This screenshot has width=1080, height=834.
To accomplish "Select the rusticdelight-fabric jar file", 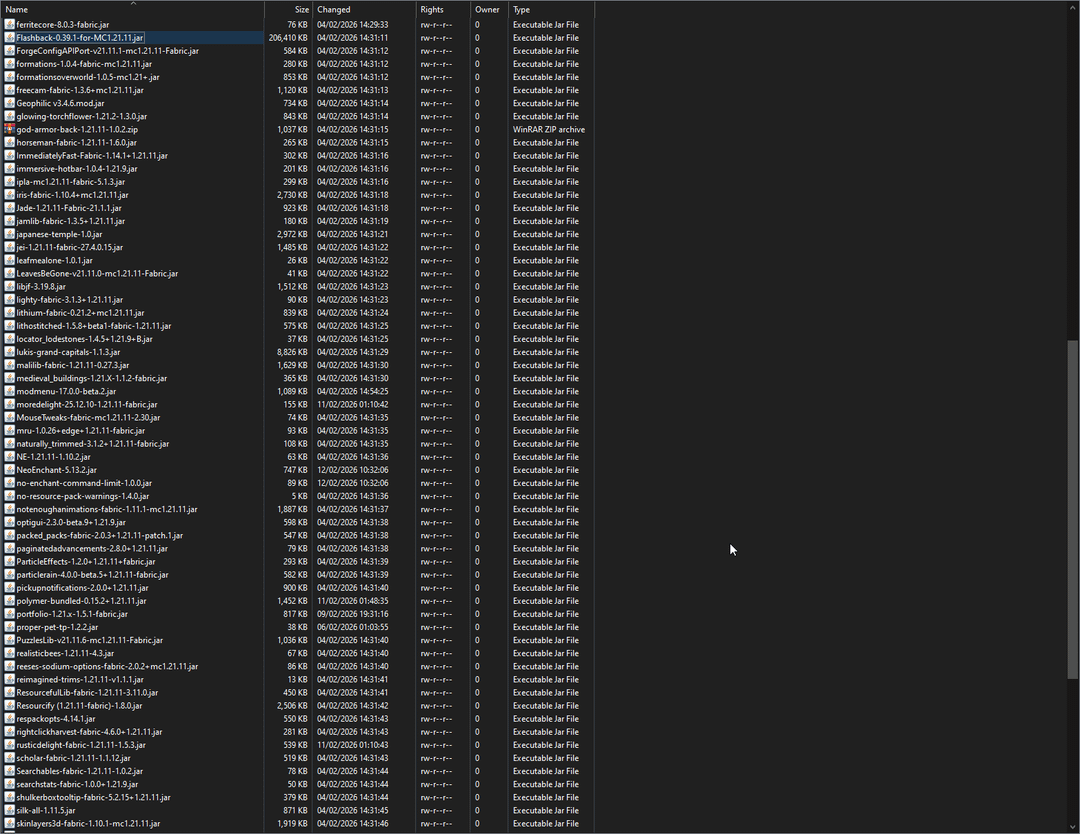I will 81,745.
